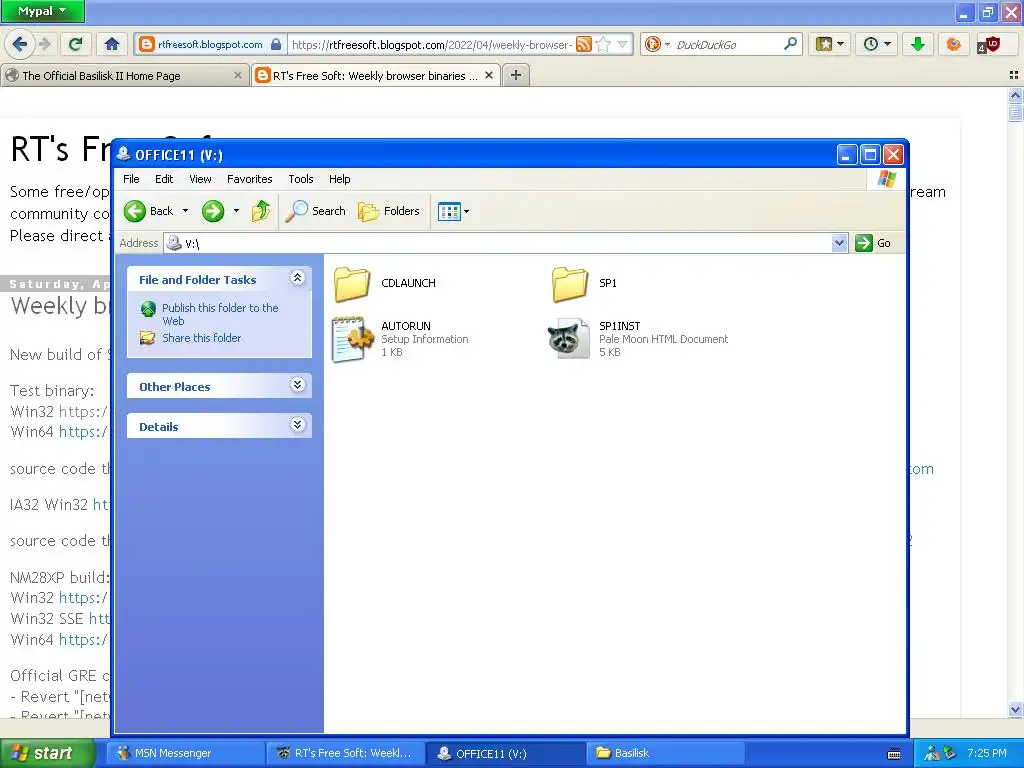
Task: Bookmark this page with the star icon
Action: coord(603,44)
